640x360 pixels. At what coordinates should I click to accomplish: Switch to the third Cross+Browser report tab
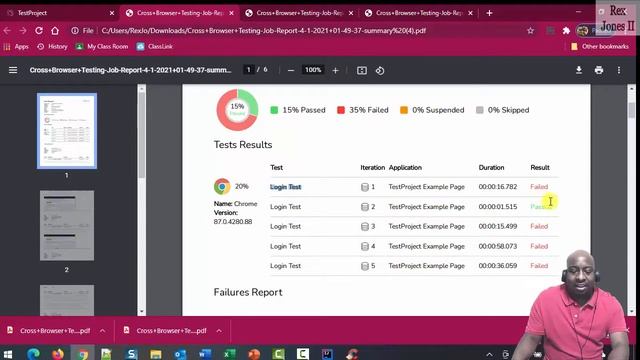418,13
